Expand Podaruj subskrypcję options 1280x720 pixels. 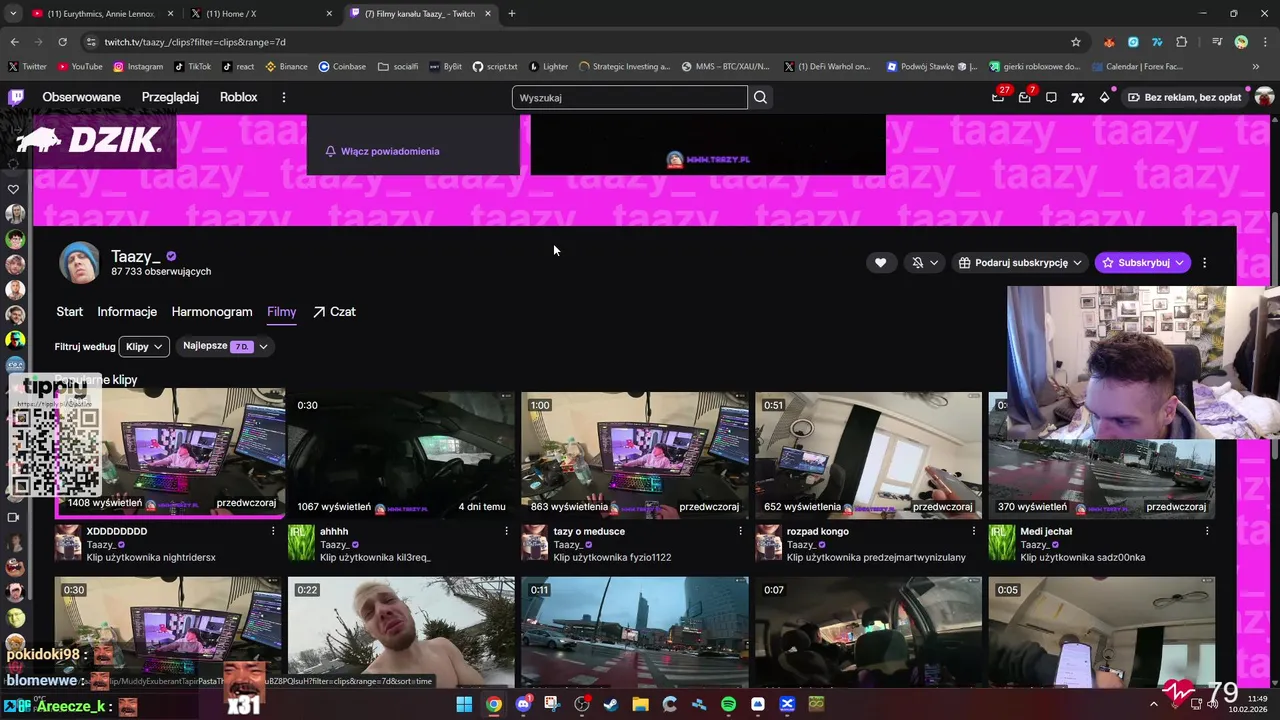(x=1019, y=263)
